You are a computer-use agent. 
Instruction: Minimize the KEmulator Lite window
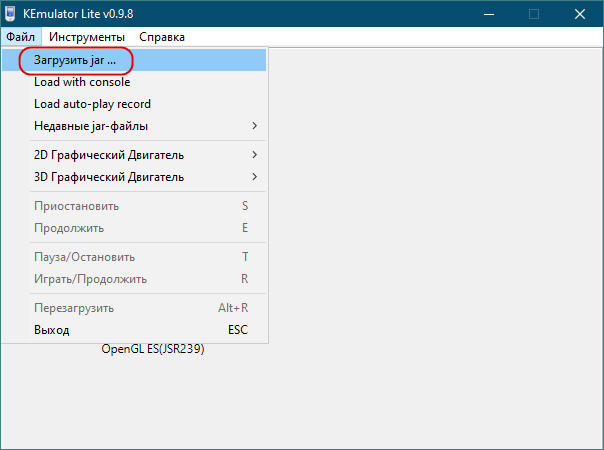[x=489, y=14]
